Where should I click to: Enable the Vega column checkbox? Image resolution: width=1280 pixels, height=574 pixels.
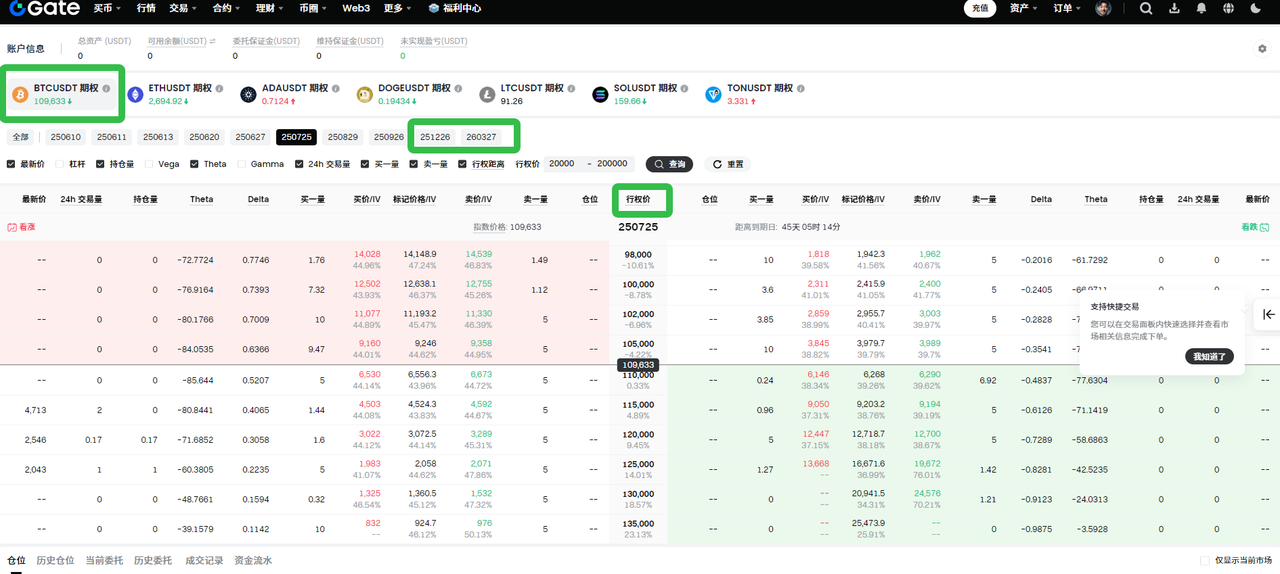pos(150,164)
